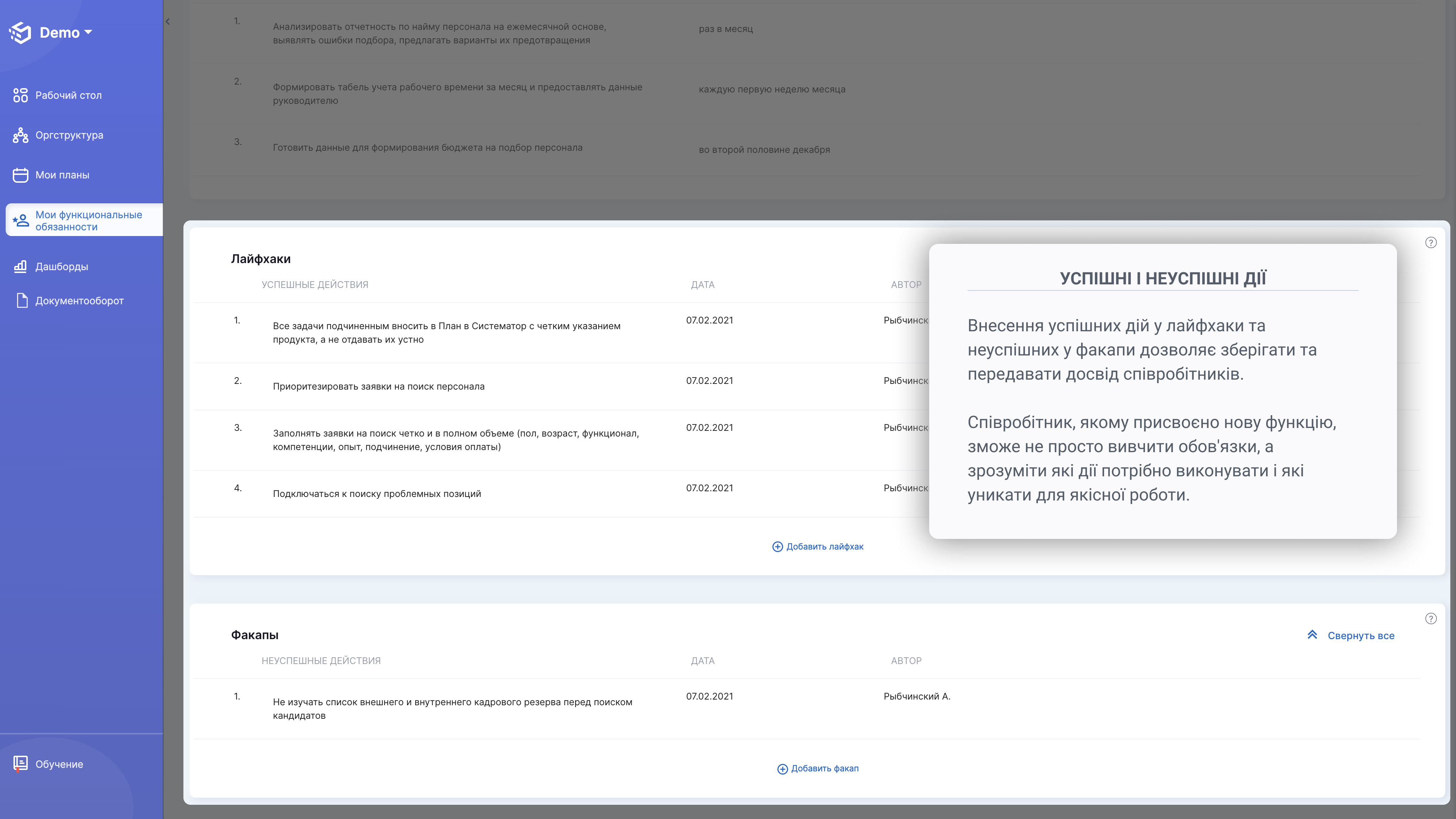Click the date 07.02.2021 in Факапы row

coord(710,696)
